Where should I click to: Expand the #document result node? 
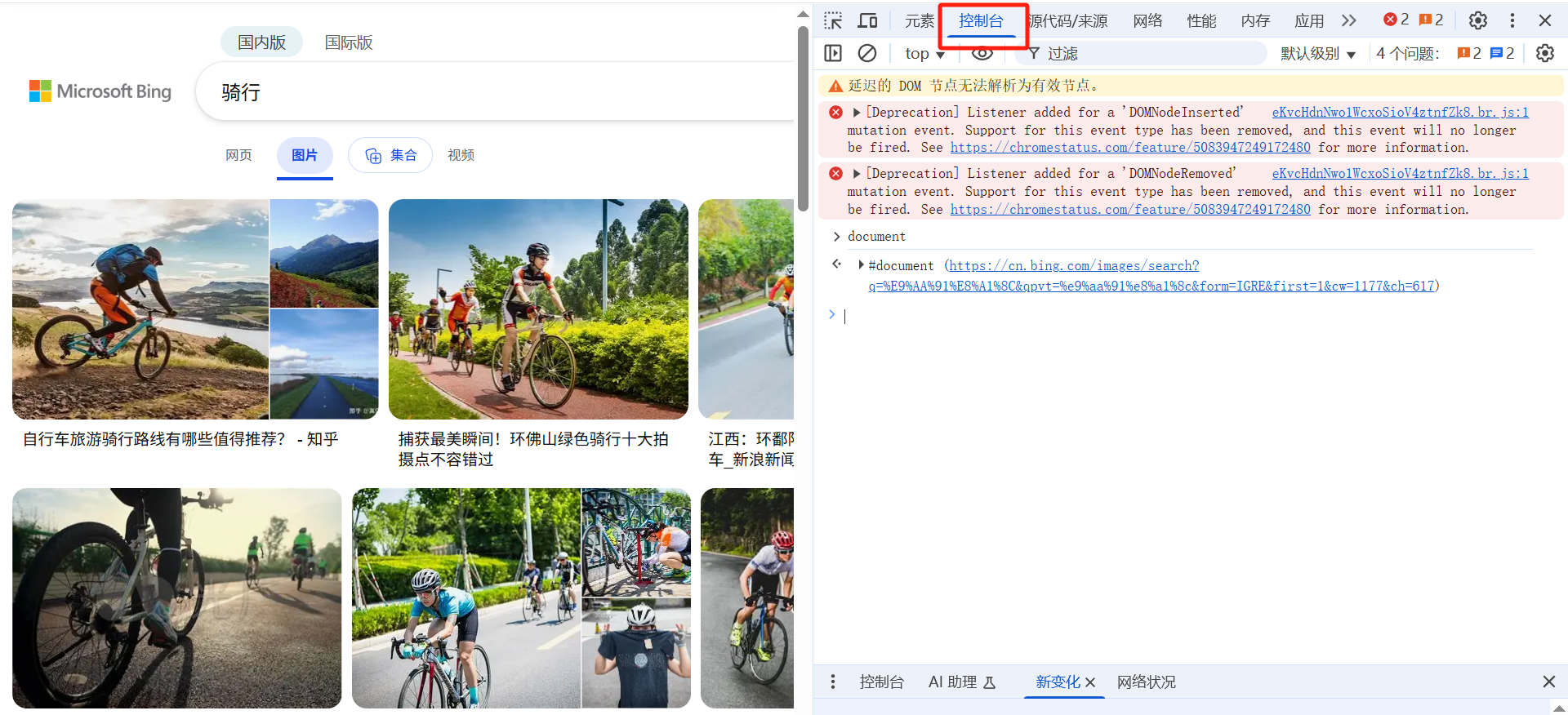click(861, 265)
